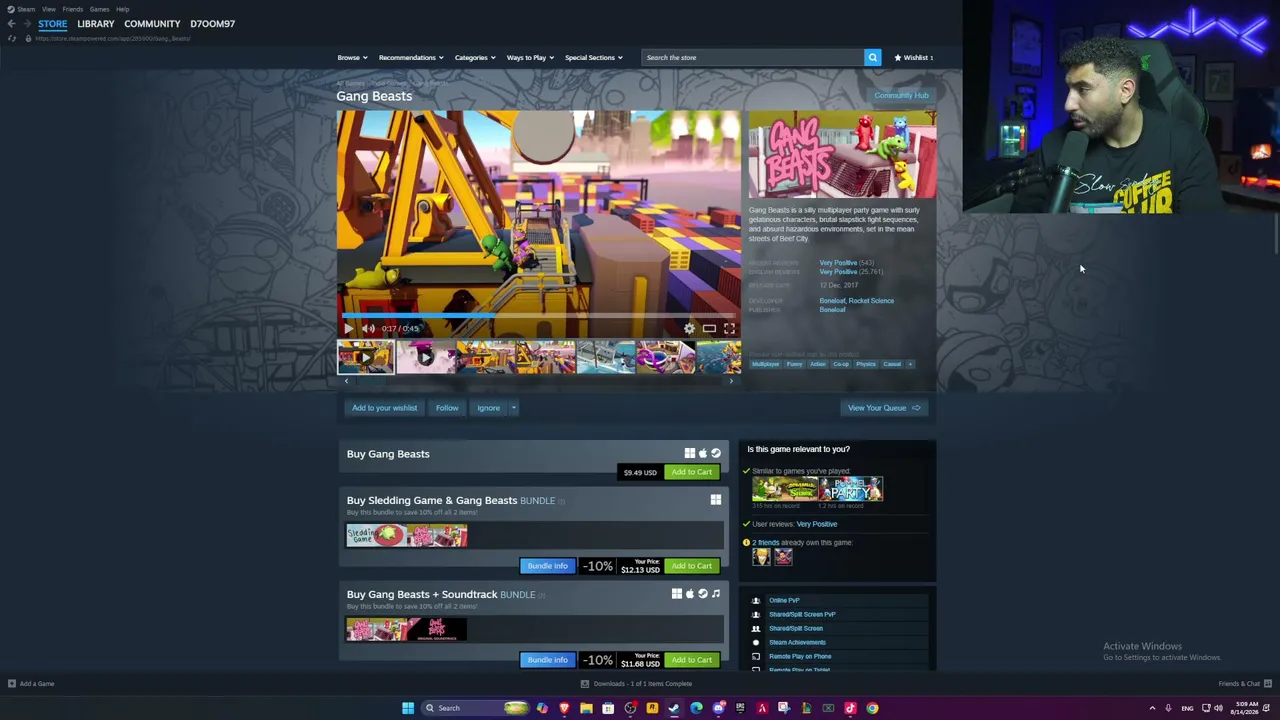This screenshot has height=720, width=1280.
Task: Open Bundle info for Sledding Game bundle
Action: 547,566
